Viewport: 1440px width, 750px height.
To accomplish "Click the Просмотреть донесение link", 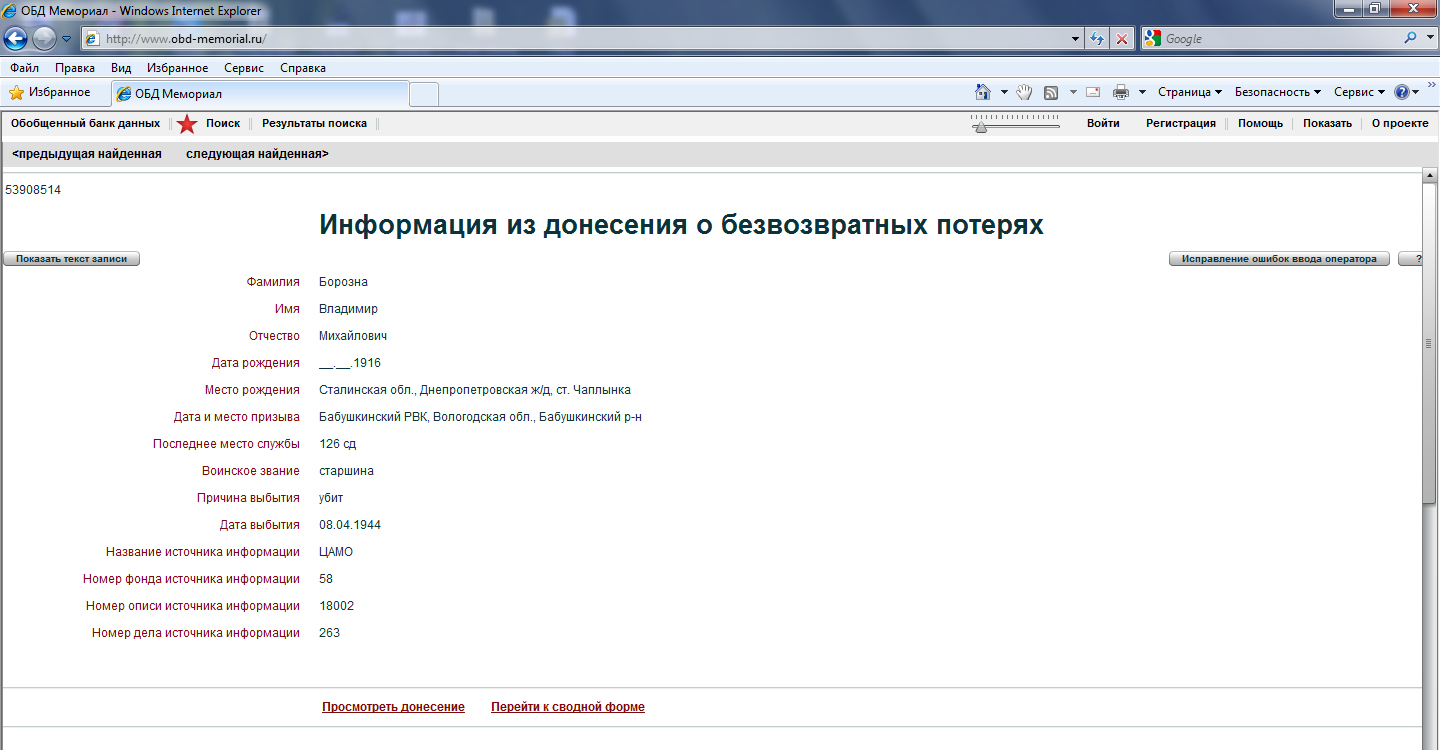I will coord(393,707).
